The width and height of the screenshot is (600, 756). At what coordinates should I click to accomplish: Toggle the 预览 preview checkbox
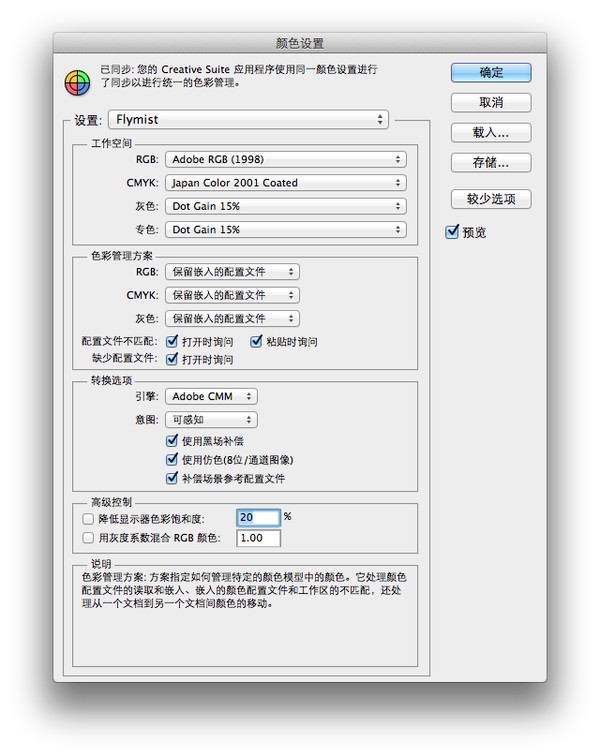click(x=452, y=232)
